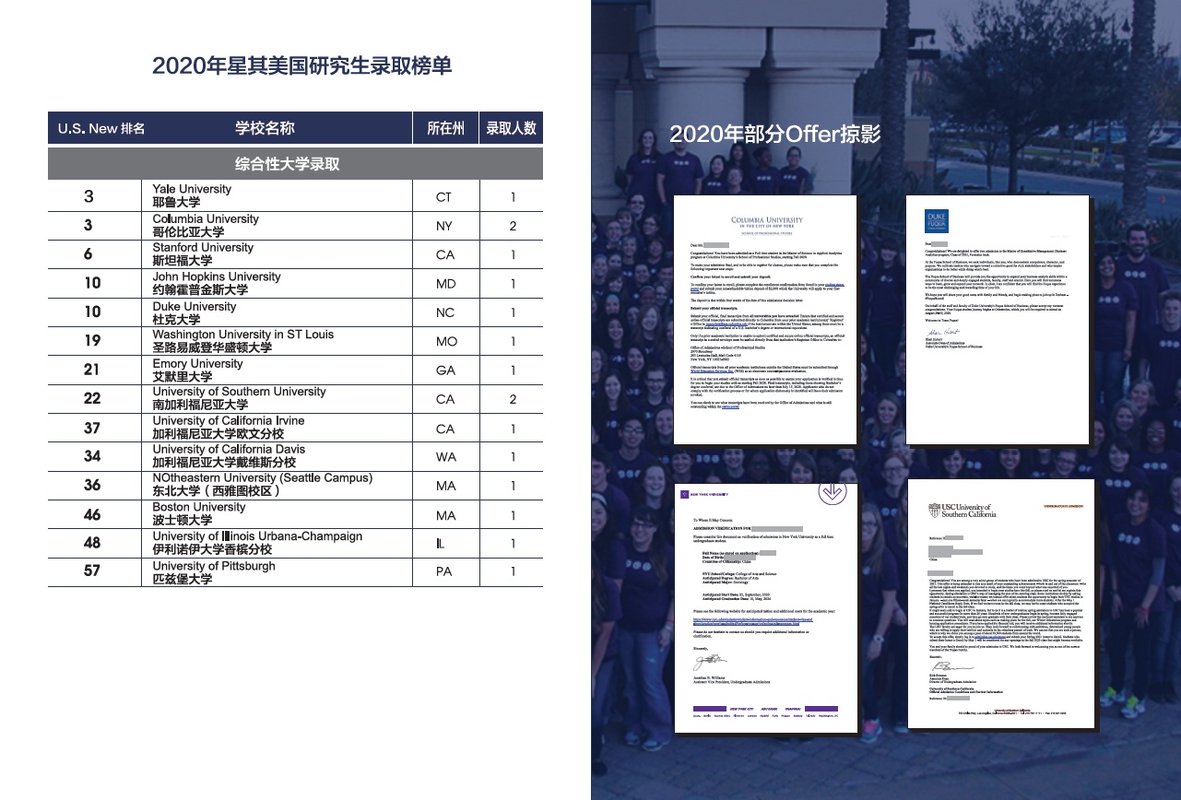The height and width of the screenshot is (800, 1181).
Task: Click rank number 21
Action: pyautogui.click(x=92, y=369)
